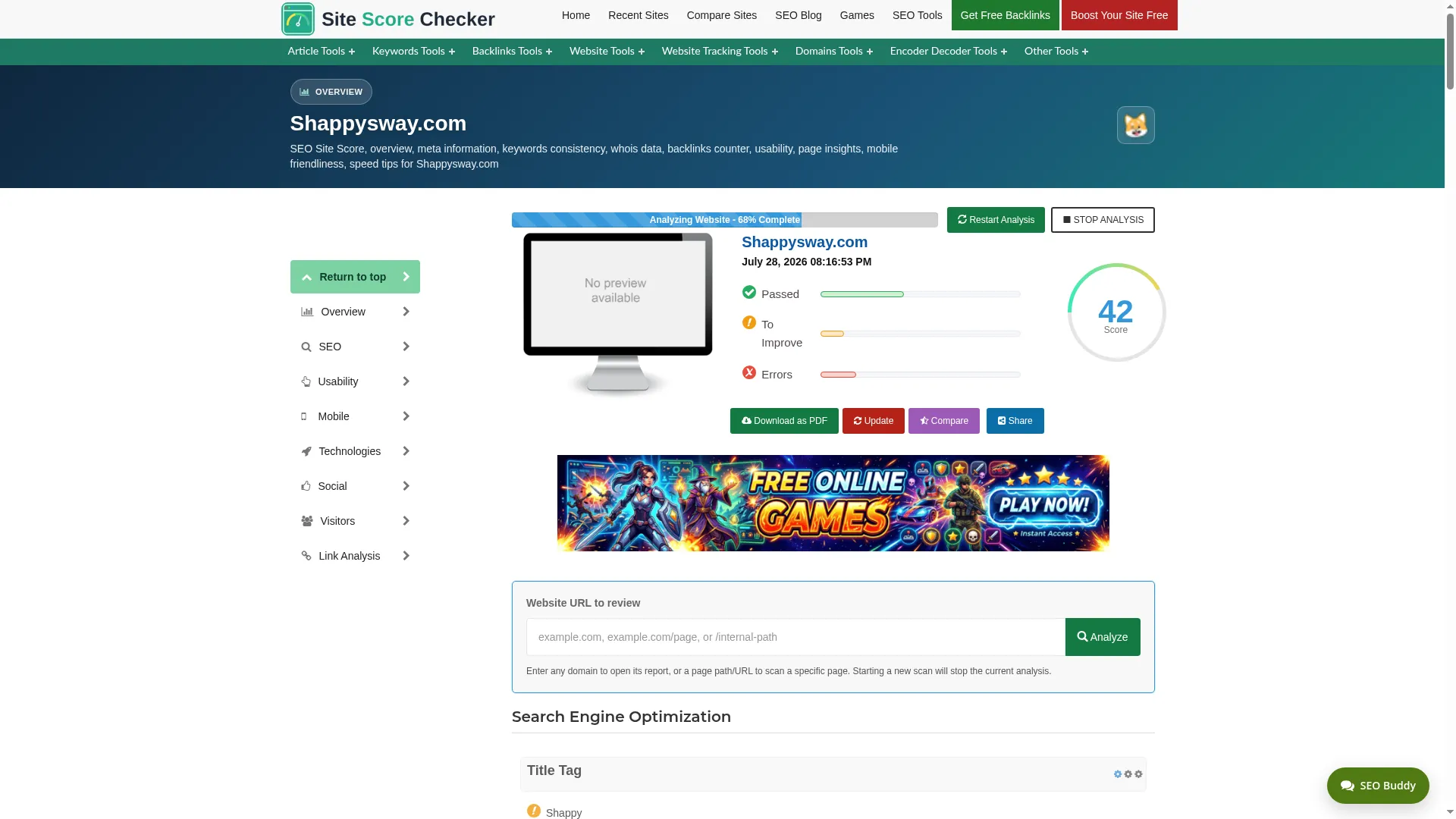
Task: Expand the Website Tools menu
Action: pyautogui.click(x=607, y=51)
